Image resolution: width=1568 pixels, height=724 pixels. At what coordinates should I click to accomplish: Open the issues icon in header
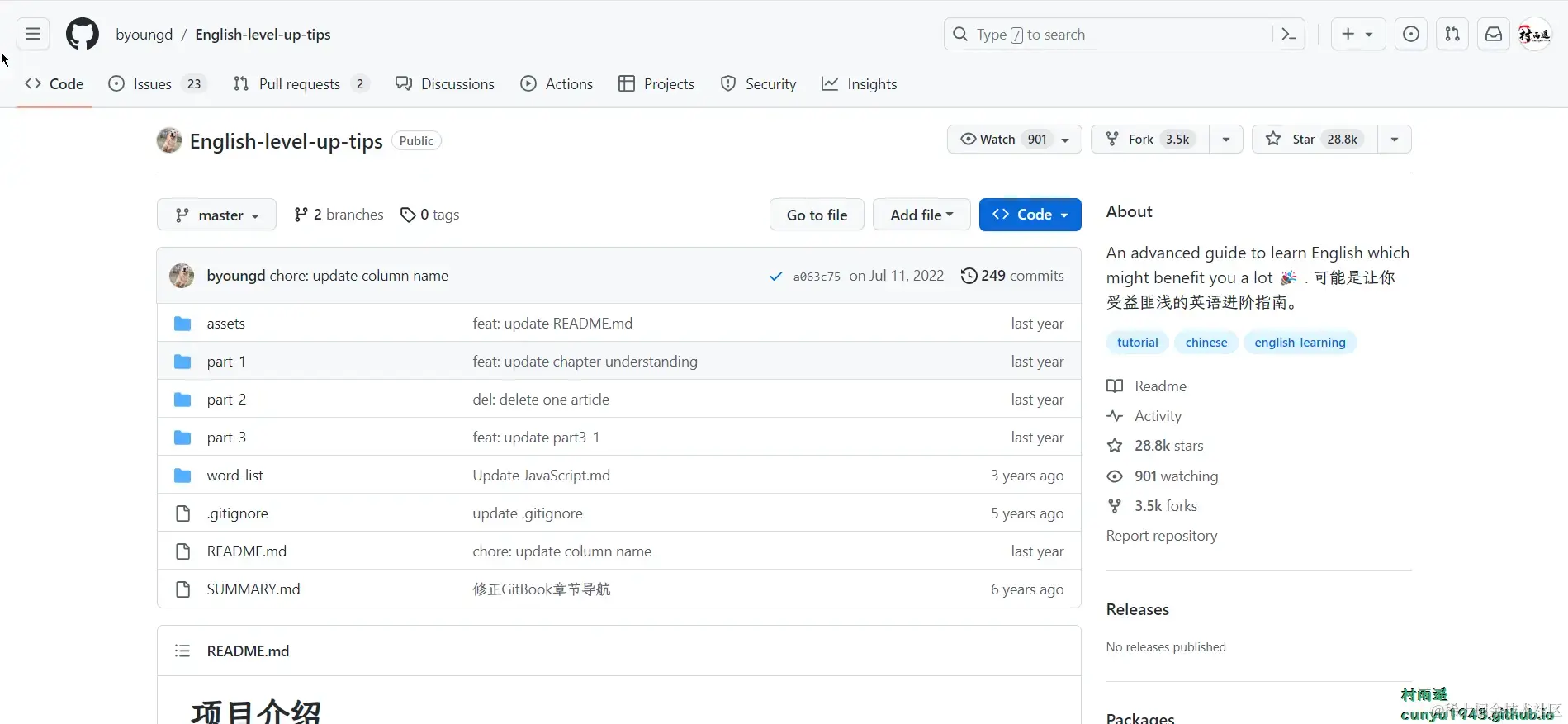(x=1411, y=35)
